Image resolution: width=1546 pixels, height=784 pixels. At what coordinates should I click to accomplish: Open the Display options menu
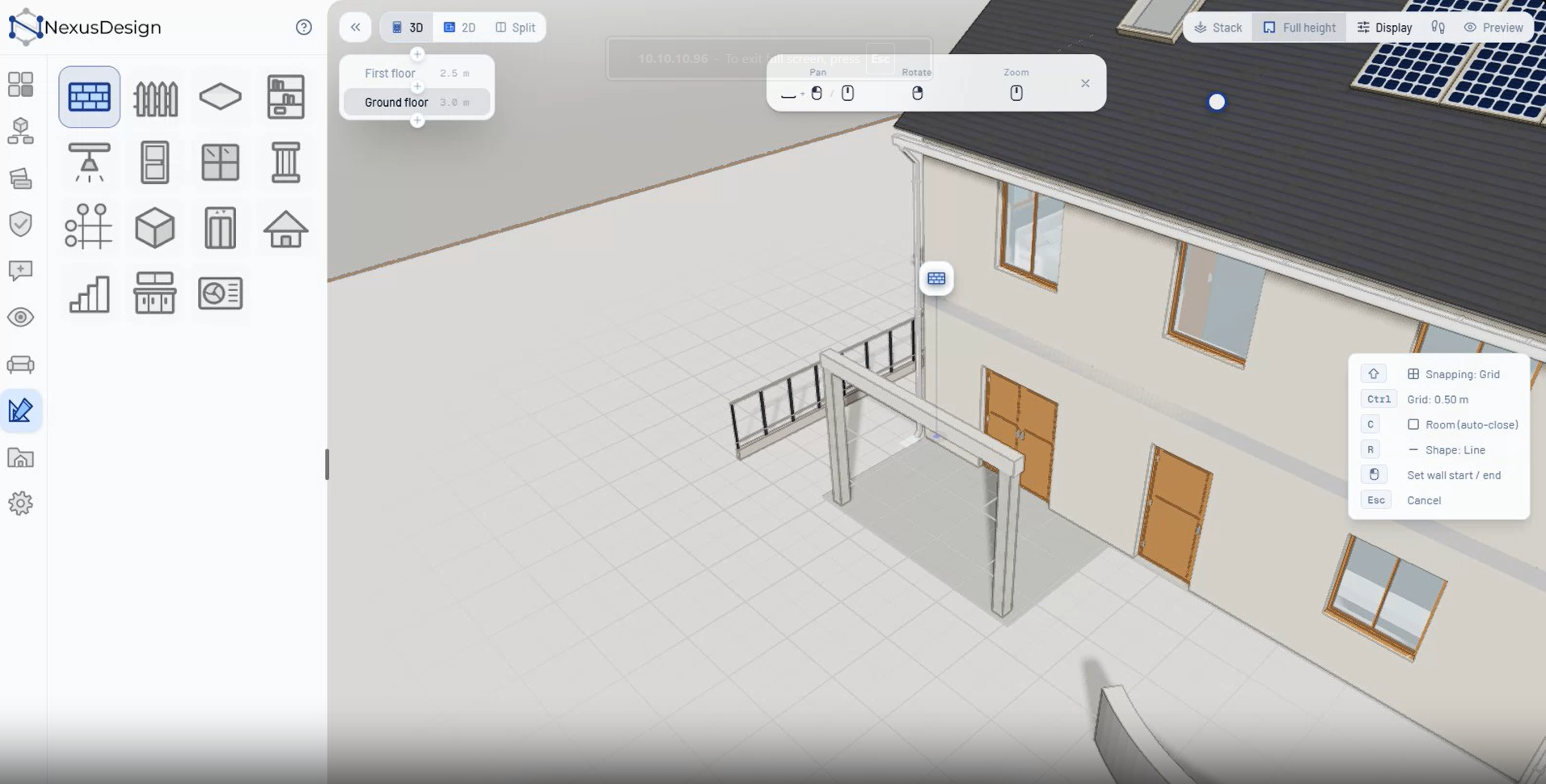pos(1384,27)
